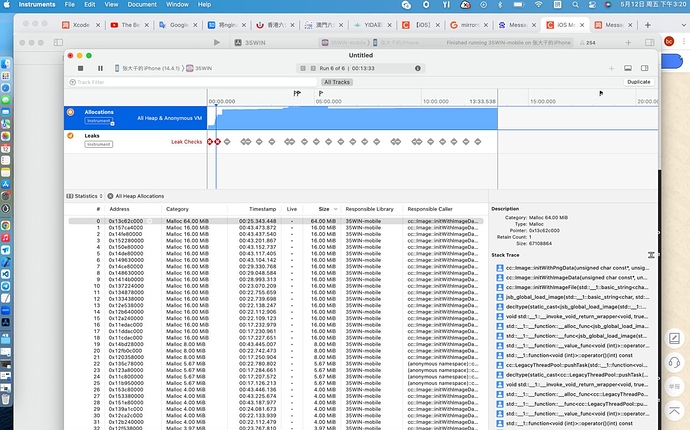Open the Statistics view dropdown

click(x=84, y=196)
